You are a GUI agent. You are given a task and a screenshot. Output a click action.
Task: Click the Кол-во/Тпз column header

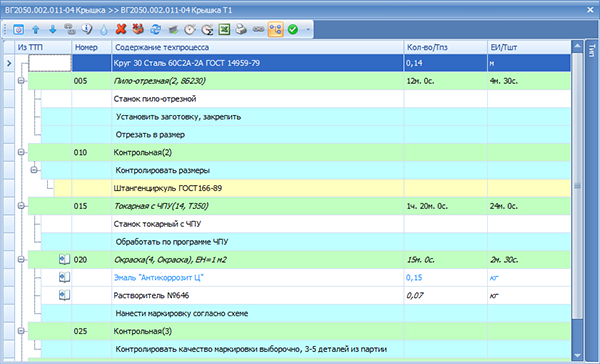click(x=445, y=47)
